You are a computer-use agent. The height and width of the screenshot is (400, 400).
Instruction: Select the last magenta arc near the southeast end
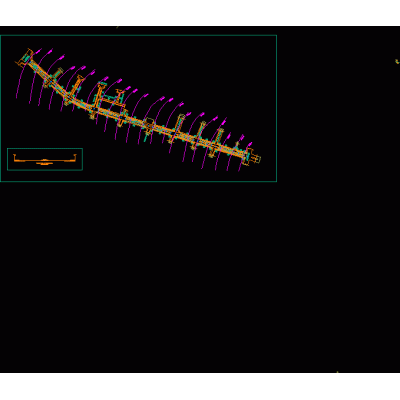244,157
